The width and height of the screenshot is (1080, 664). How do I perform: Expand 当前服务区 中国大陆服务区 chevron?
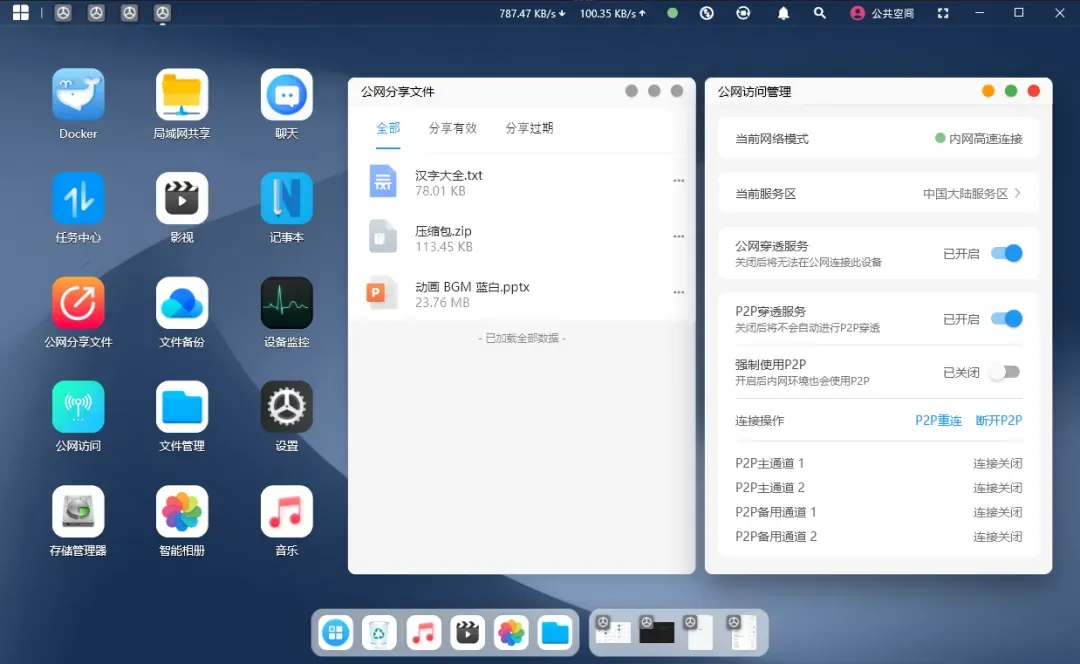pos(1017,193)
